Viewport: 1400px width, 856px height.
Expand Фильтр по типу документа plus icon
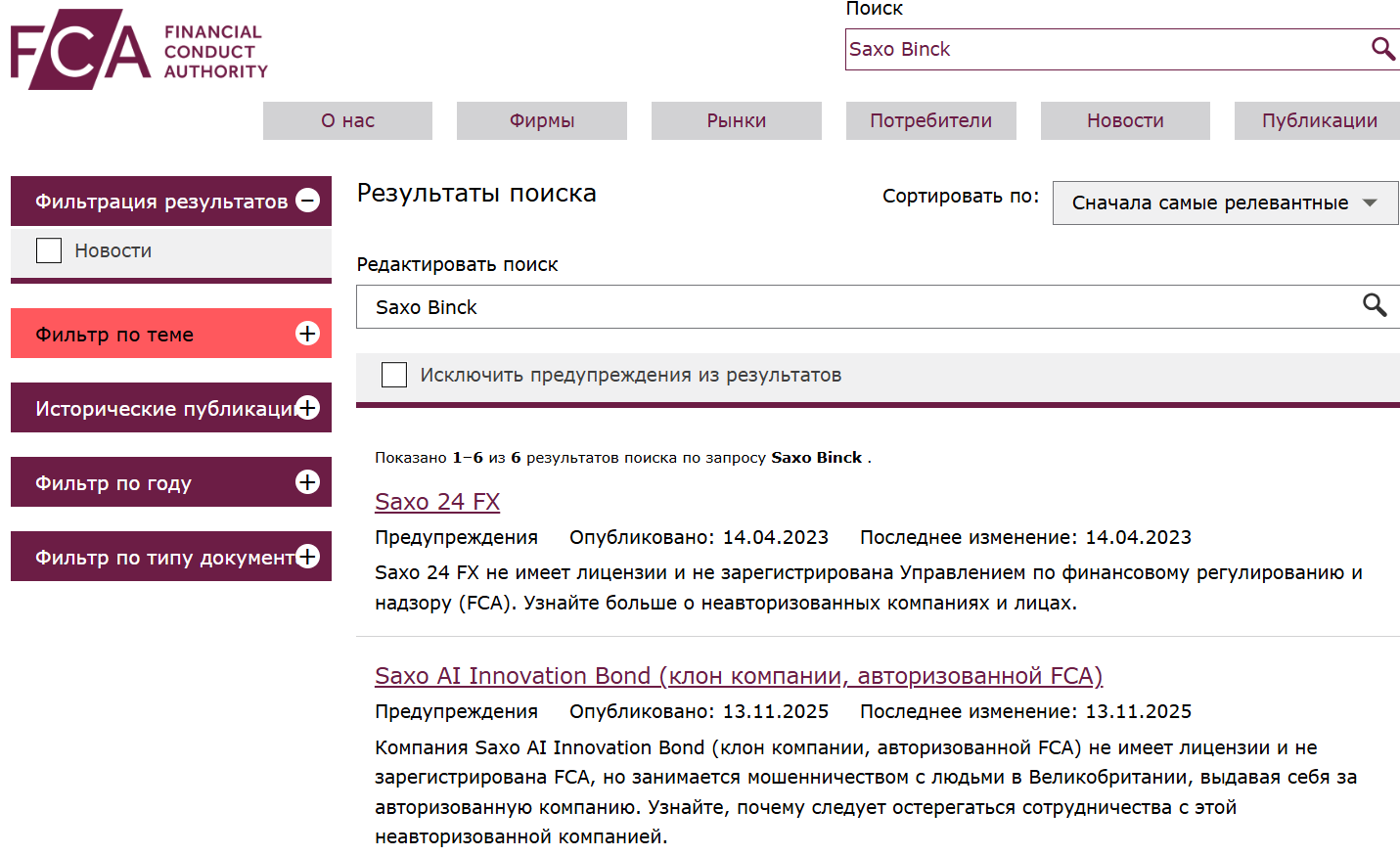click(x=307, y=557)
